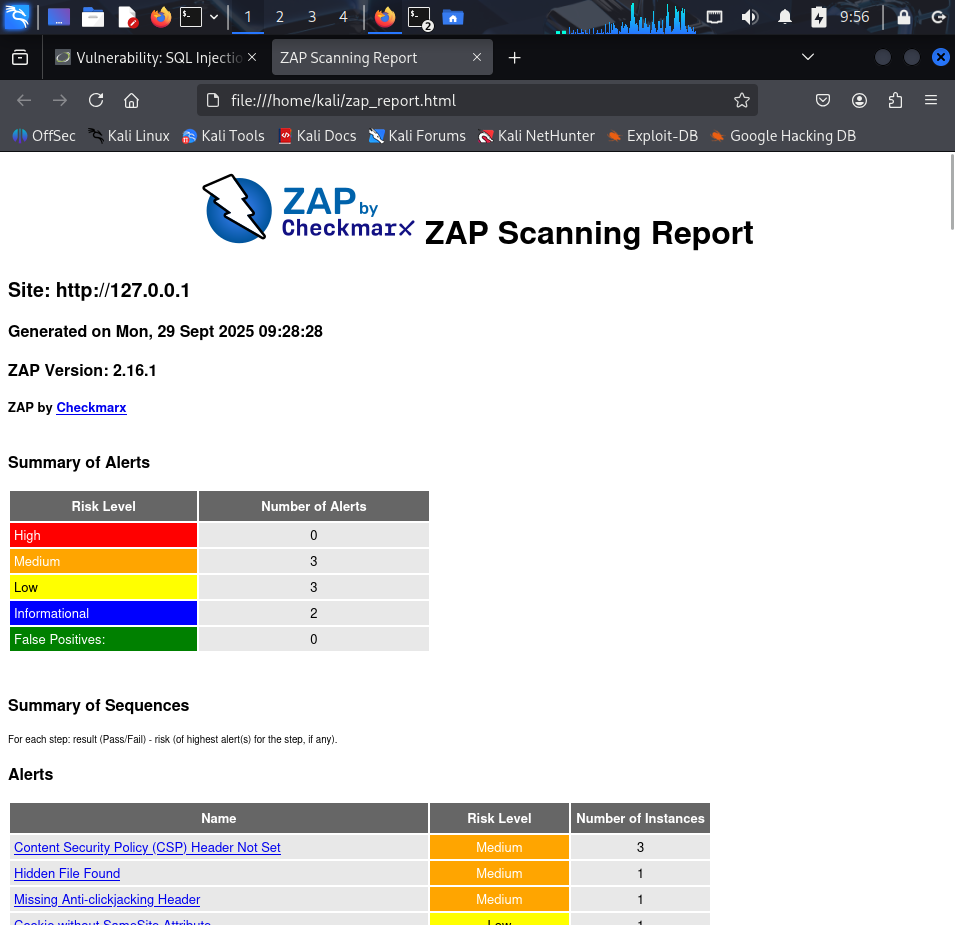Bookmark this page with star icon
The height and width of the screenshot is (925, 955).
click(x=741, y=100)
